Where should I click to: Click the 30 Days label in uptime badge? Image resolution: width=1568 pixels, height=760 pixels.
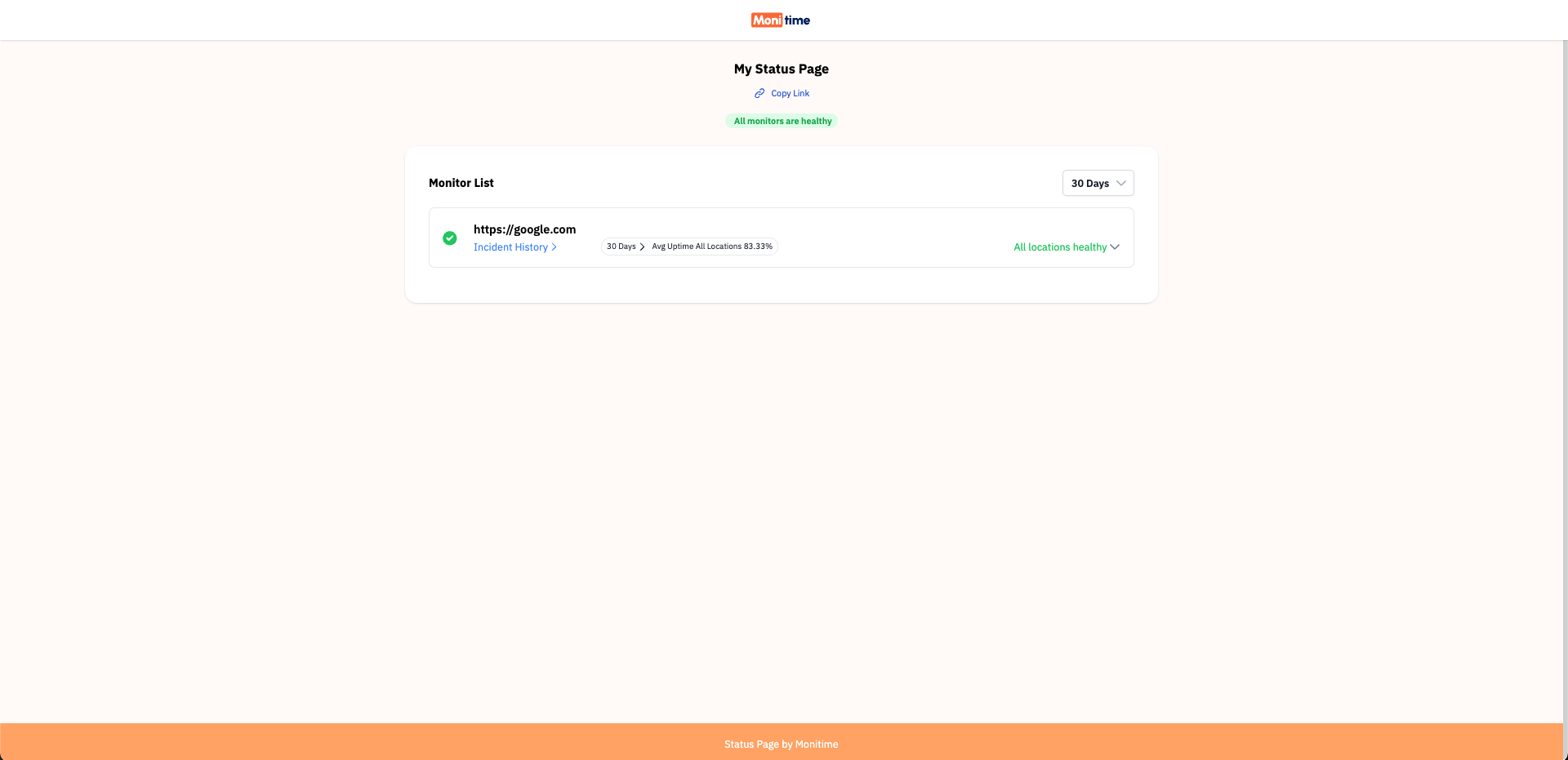pyautogui.click(x=621, y=247)
